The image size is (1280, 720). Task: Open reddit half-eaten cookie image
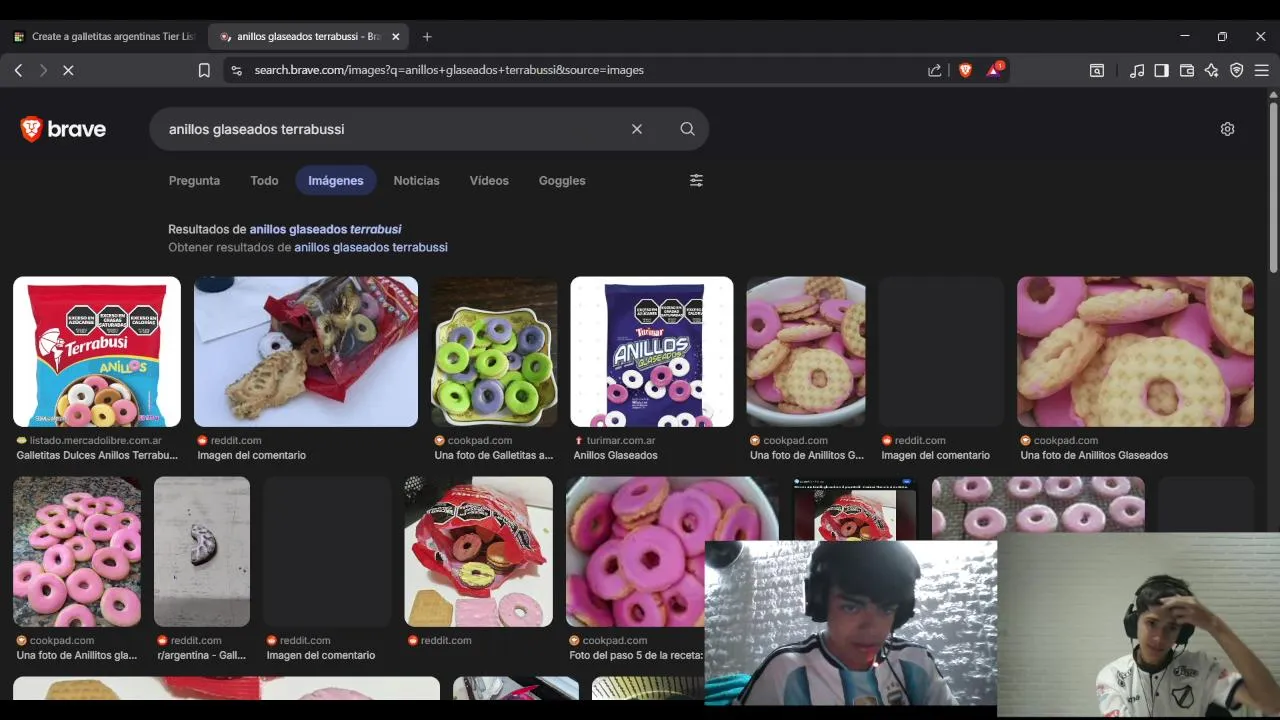(x=202, y=552)
